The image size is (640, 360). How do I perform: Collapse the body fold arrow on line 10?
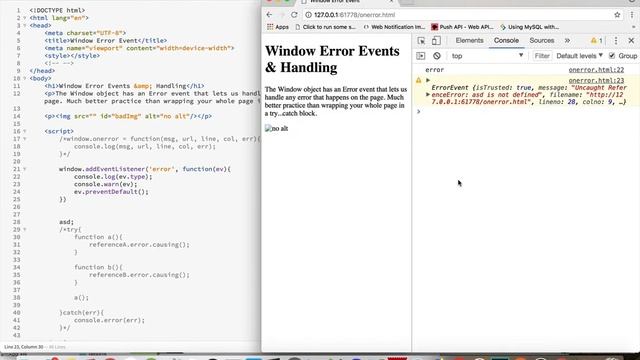click(24, 78)
